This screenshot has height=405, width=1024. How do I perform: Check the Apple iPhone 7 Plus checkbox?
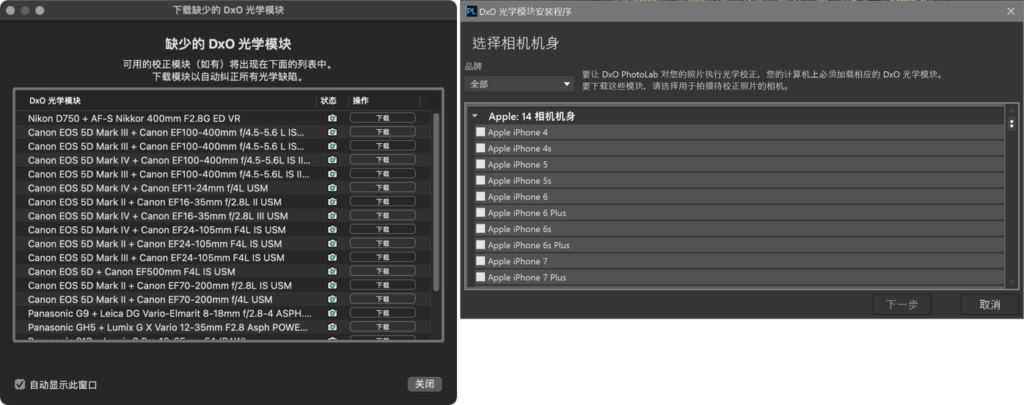[x=481, y=277]
